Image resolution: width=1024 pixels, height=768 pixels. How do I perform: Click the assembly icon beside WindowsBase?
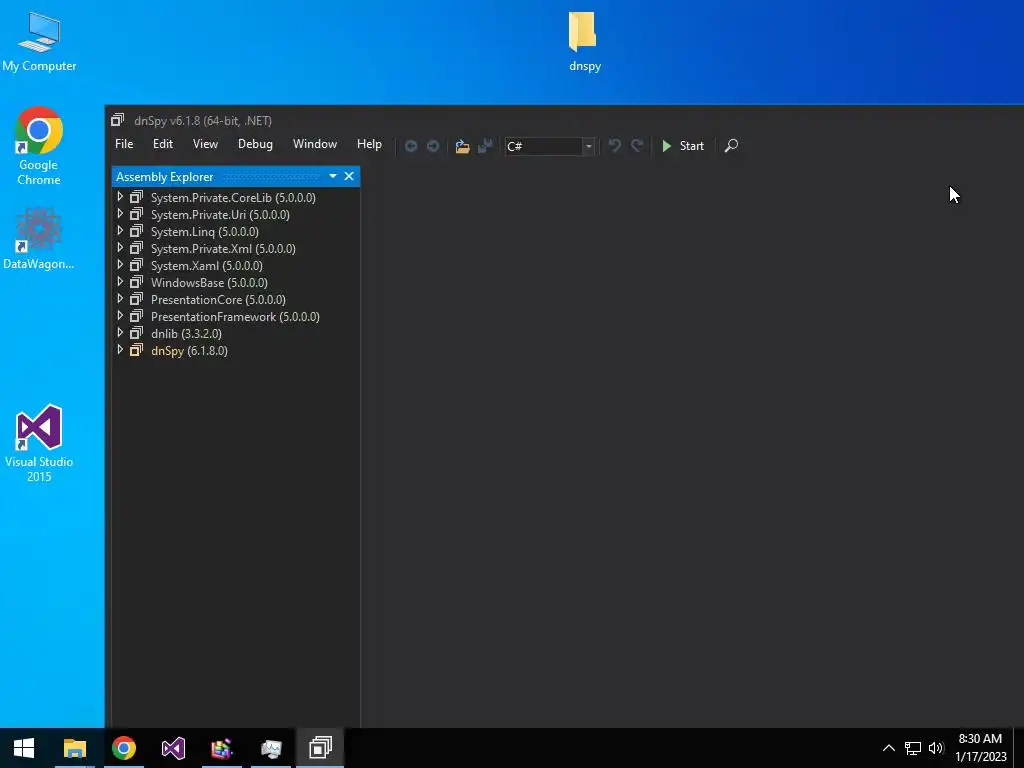click(x=136, y=282)
